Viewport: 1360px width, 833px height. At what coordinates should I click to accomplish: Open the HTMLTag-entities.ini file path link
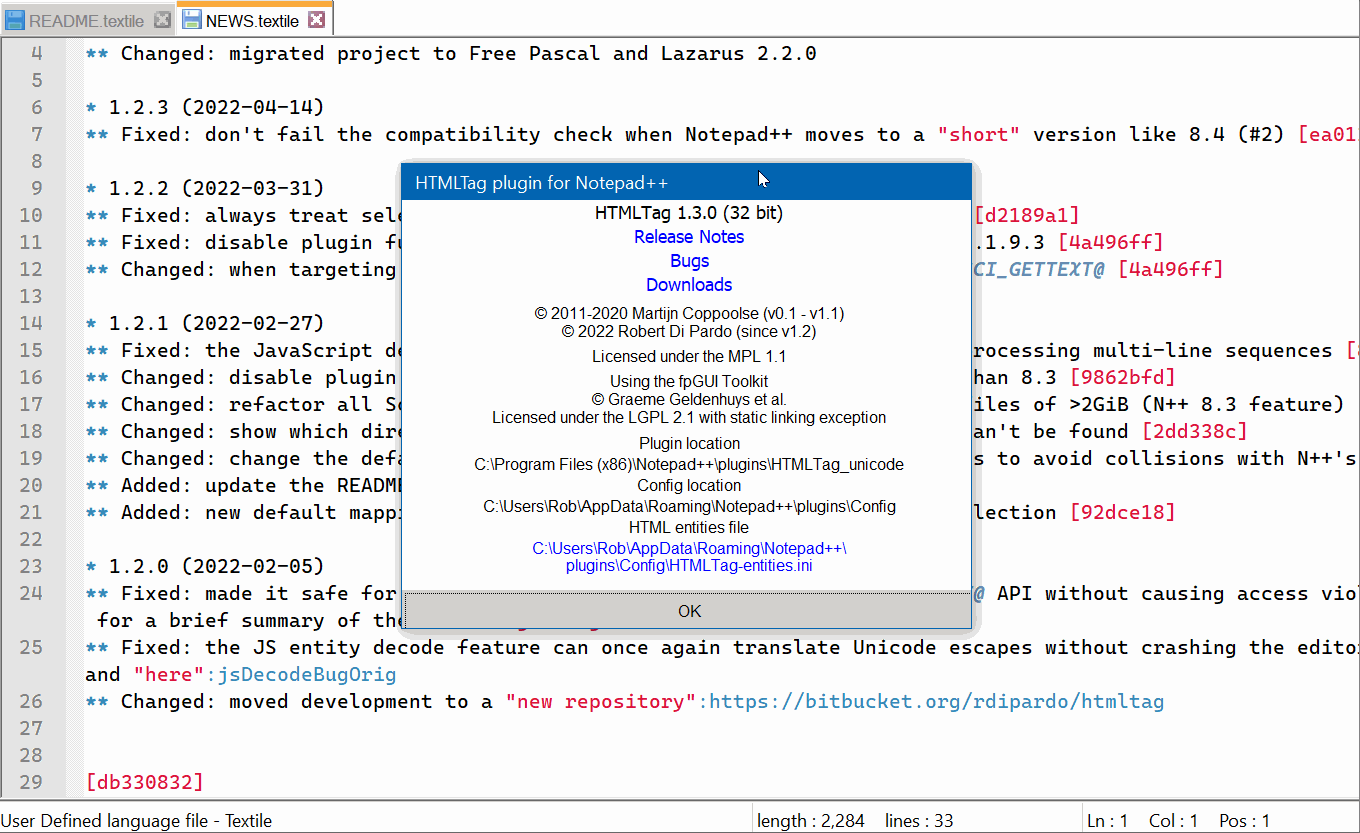click(x=689, y=557)
